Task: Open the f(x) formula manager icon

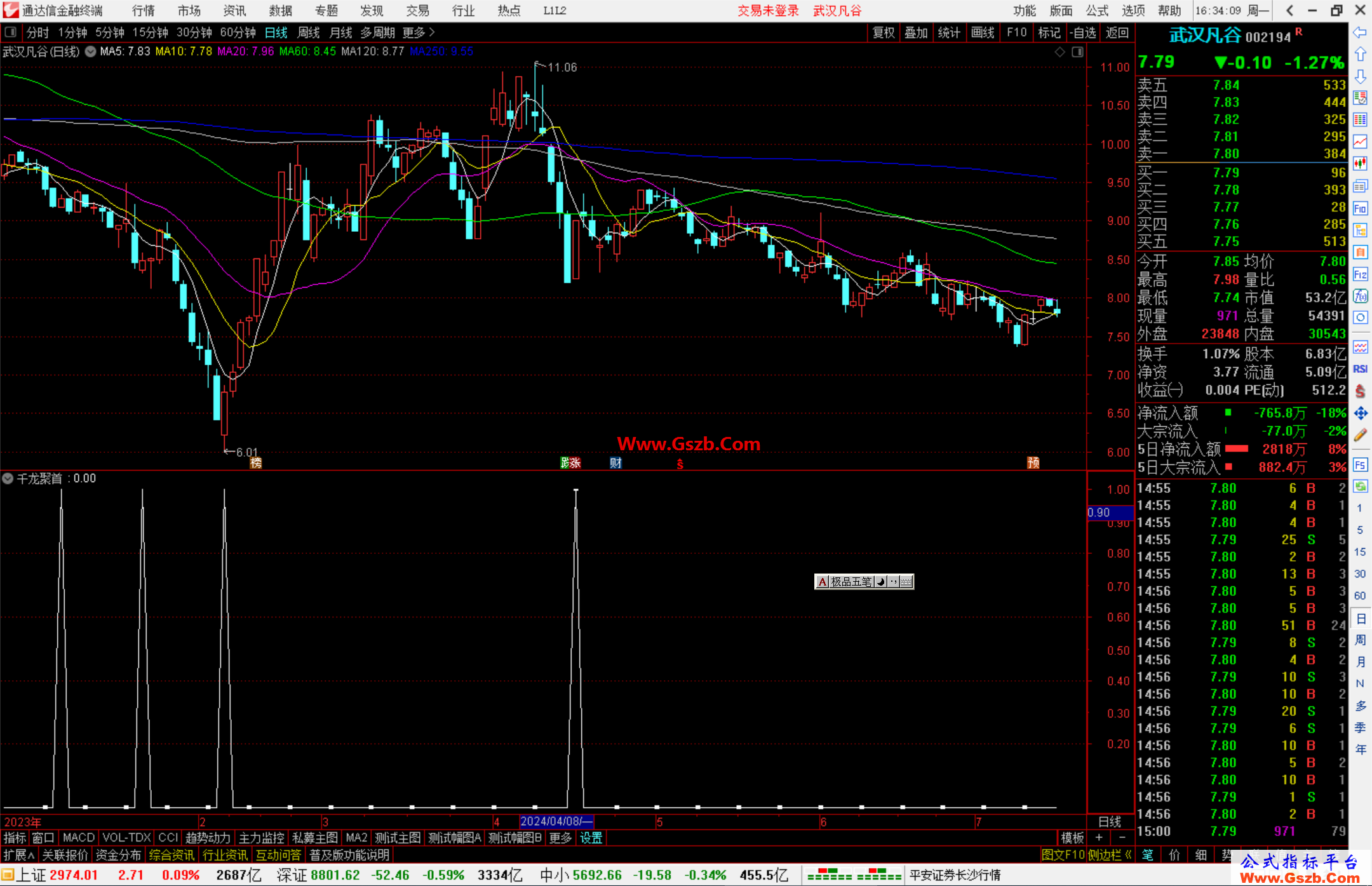Action: (1360, 296)
